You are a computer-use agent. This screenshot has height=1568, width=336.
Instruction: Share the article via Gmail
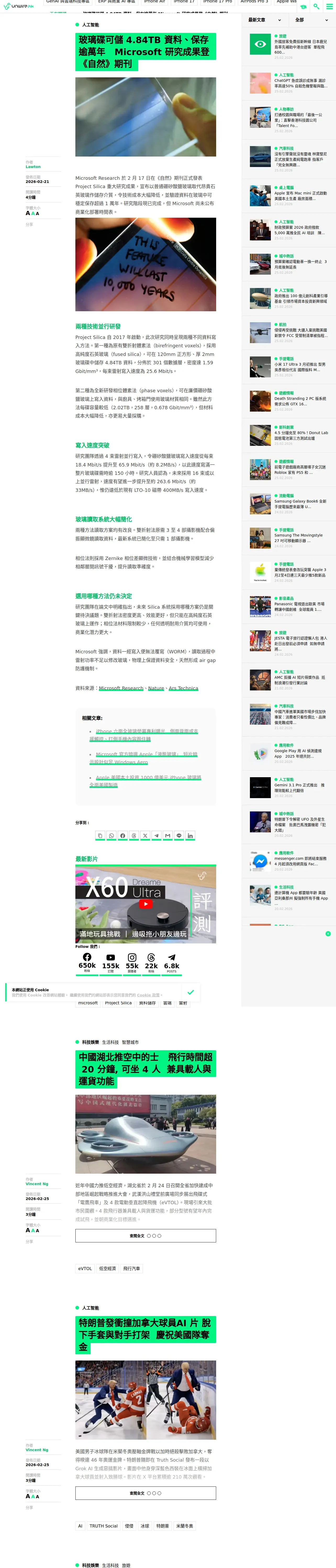pos(168,835)
